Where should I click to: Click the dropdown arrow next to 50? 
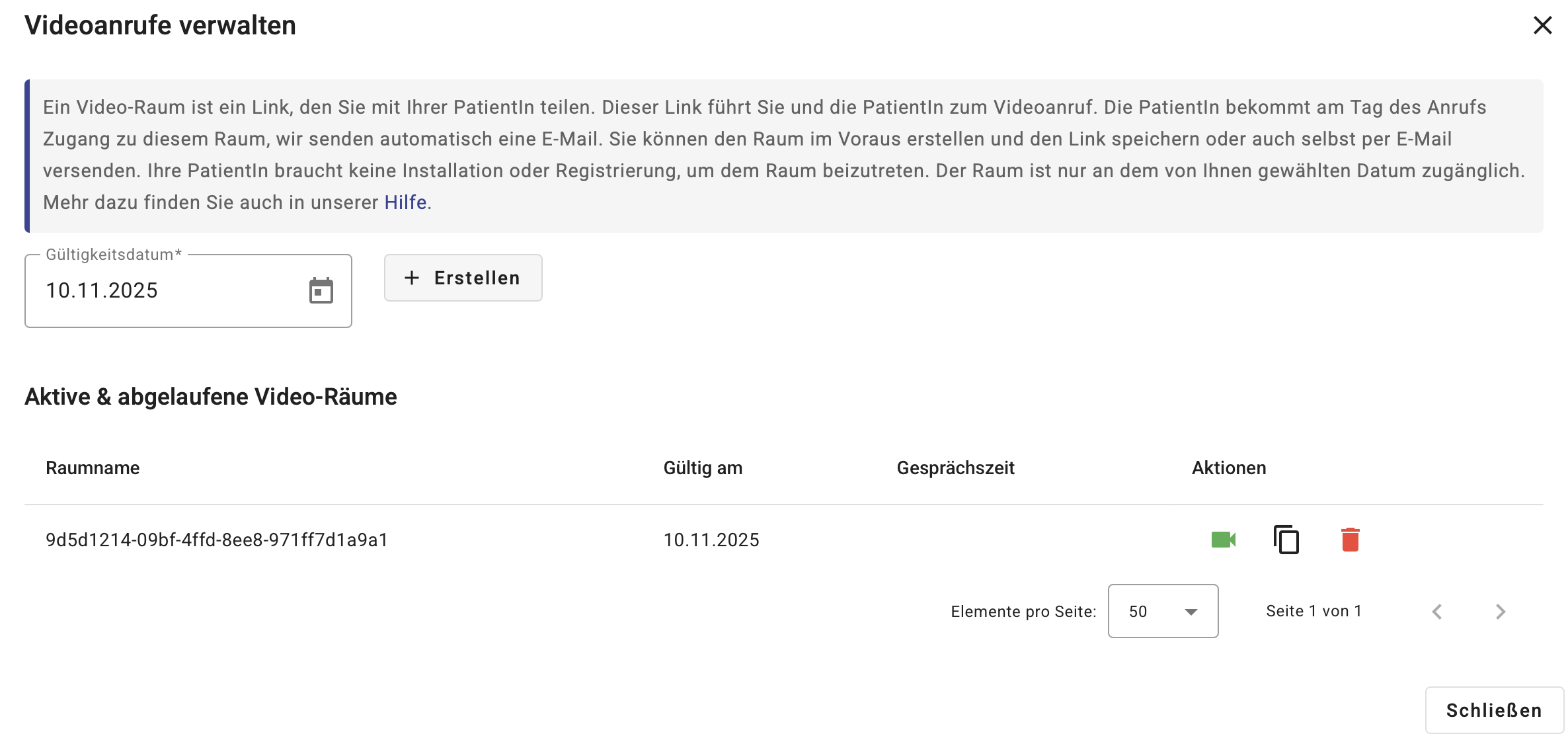click(1190, 612)
